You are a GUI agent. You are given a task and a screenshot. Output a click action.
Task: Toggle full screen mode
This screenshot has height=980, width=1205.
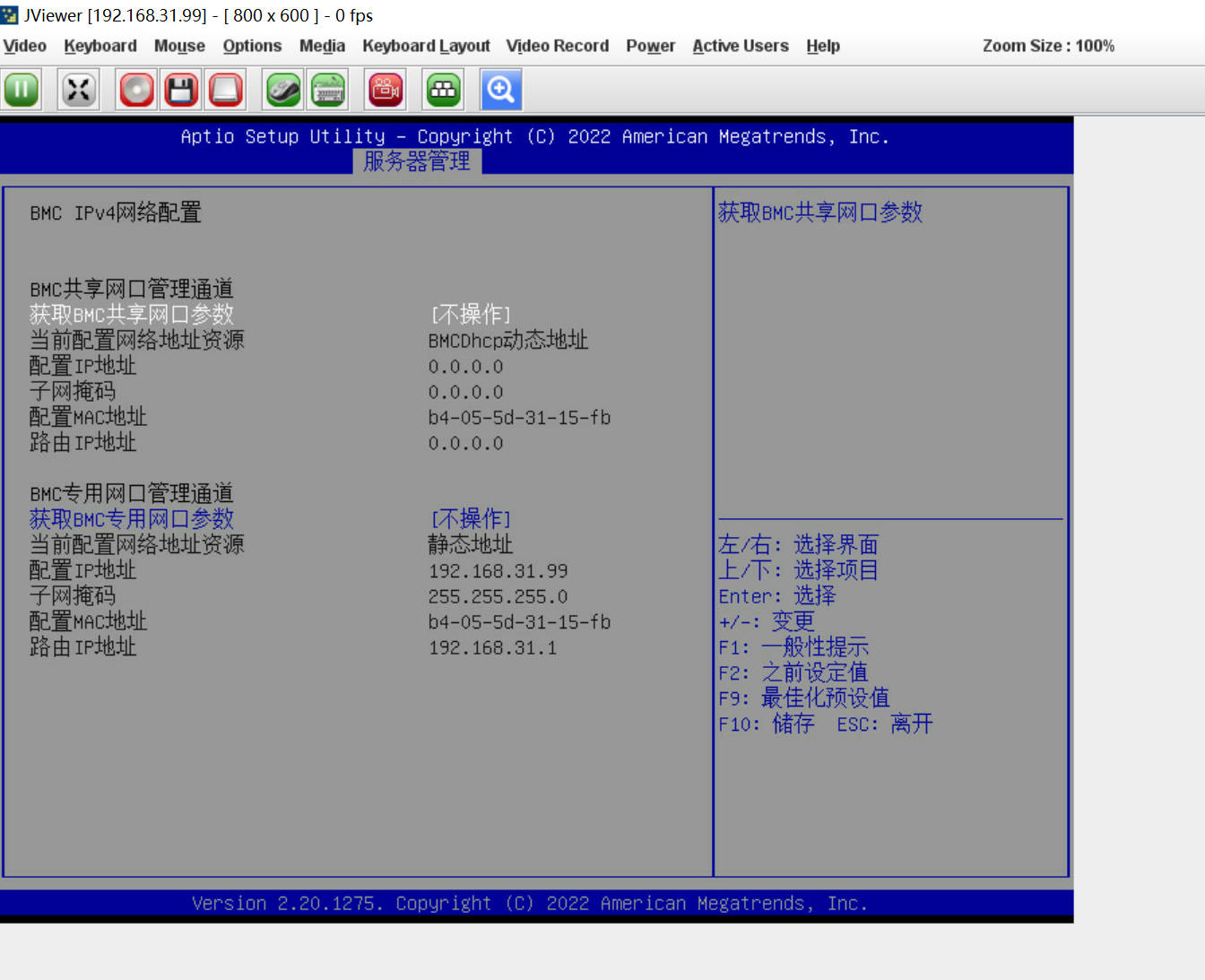78,90
